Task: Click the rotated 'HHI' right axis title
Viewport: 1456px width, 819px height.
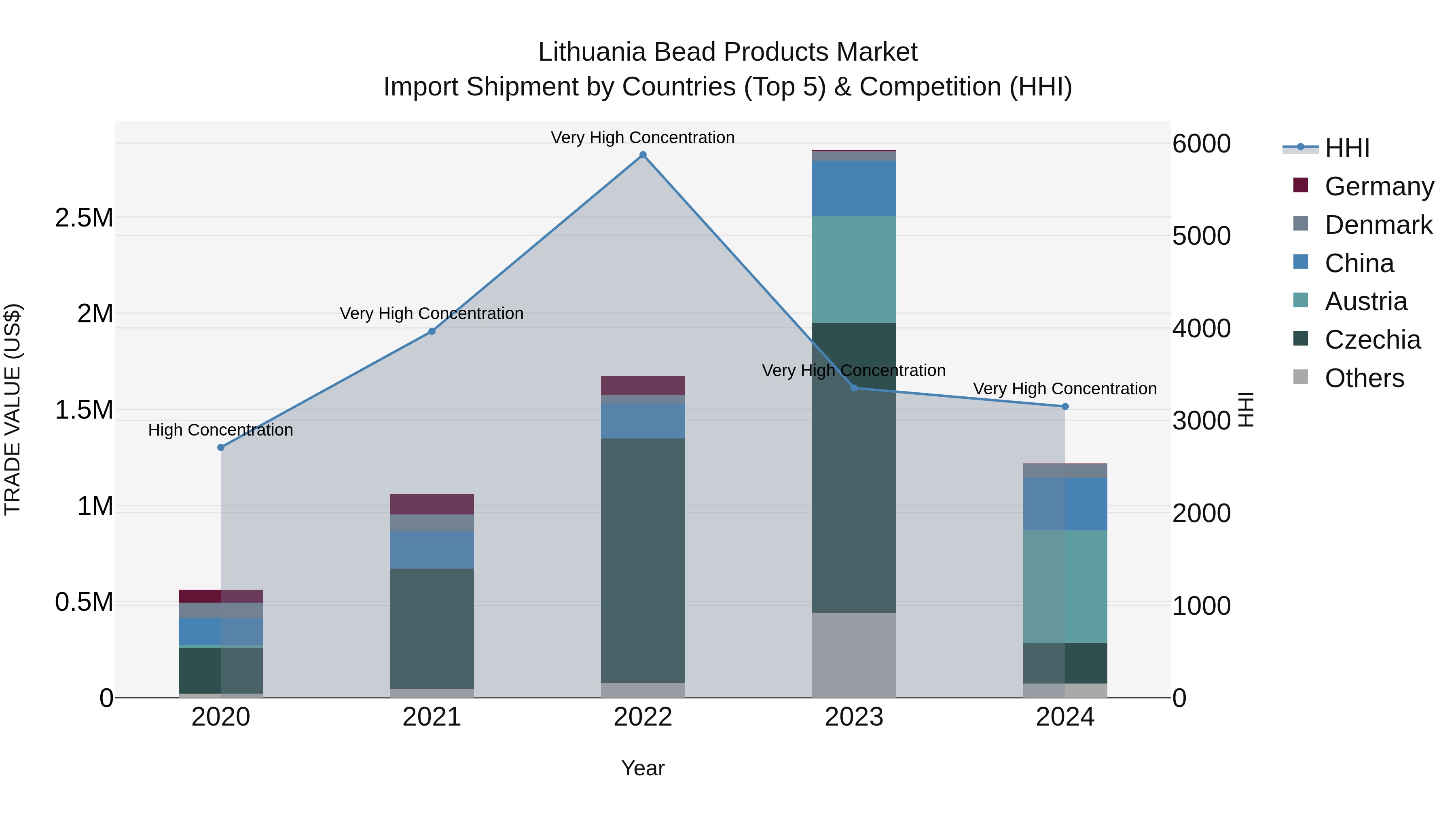Action: tap(1246, 409)
